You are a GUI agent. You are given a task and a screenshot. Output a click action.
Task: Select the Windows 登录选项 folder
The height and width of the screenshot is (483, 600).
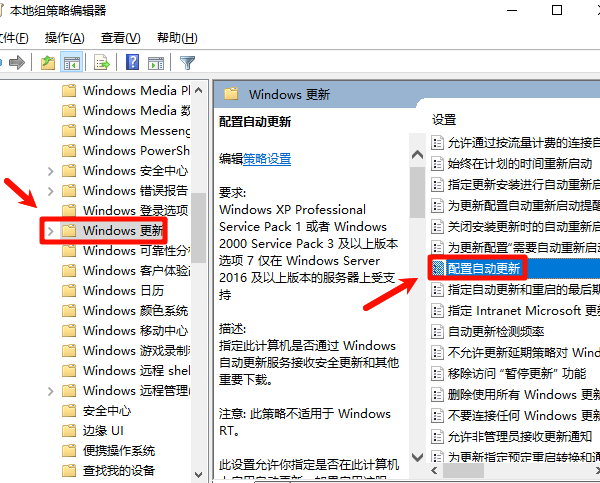click(x=125, y=210)
